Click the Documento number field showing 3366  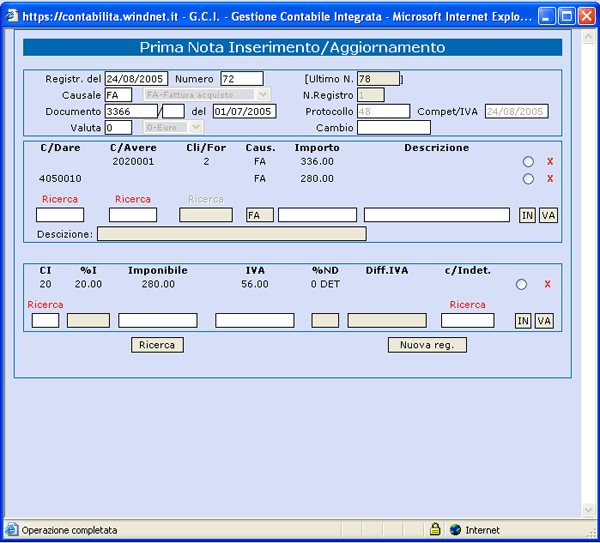point(131,111)
